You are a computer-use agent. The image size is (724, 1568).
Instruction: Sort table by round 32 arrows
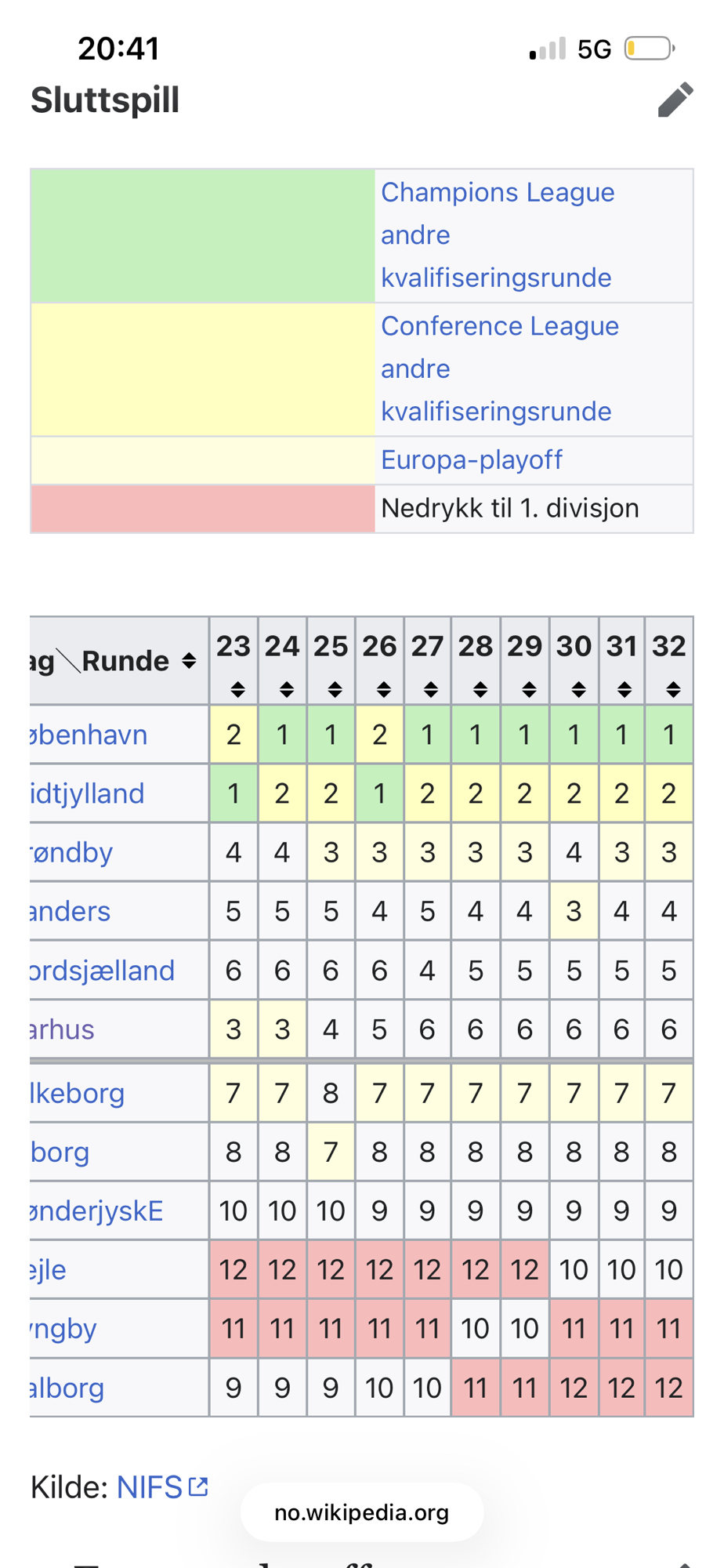672,690
